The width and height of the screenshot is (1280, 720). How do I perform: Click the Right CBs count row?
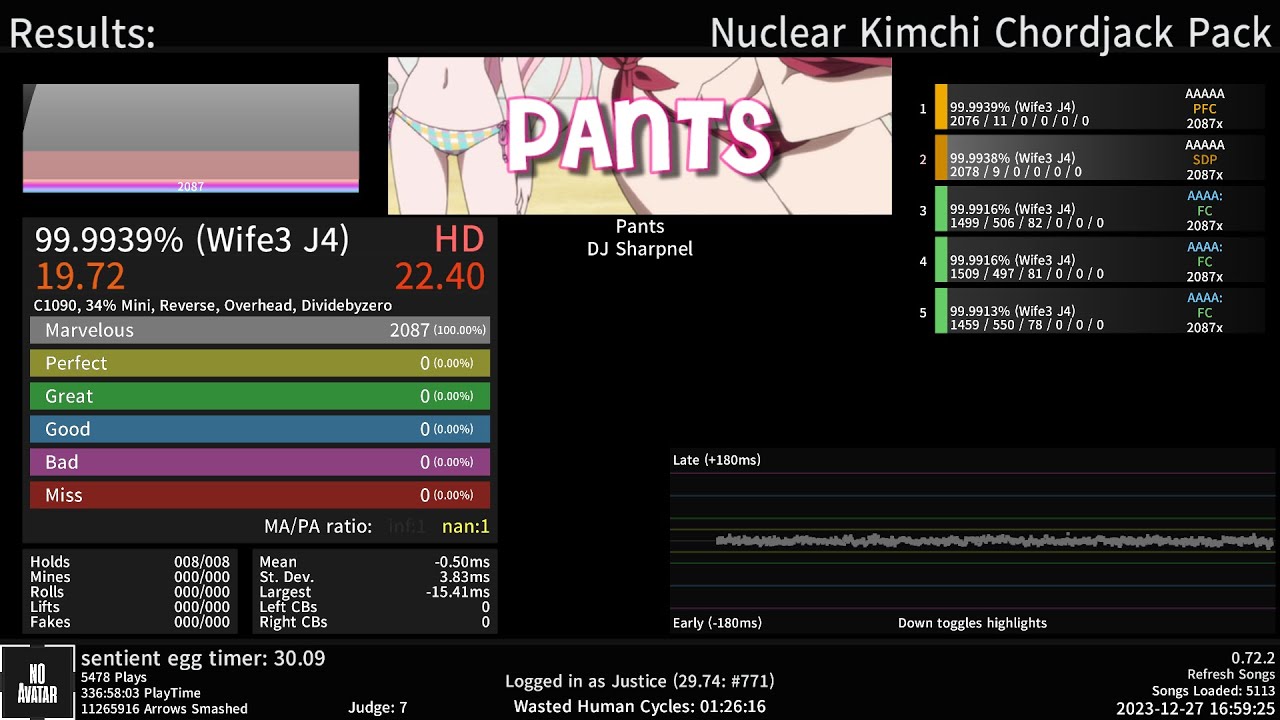375,622
